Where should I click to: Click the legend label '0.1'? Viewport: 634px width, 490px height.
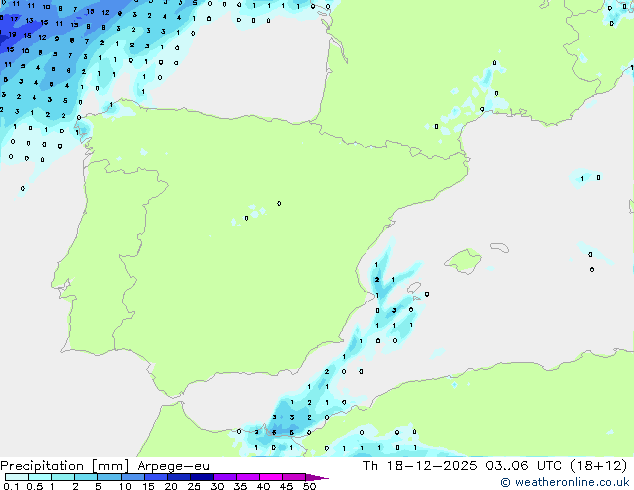(11, 486)
